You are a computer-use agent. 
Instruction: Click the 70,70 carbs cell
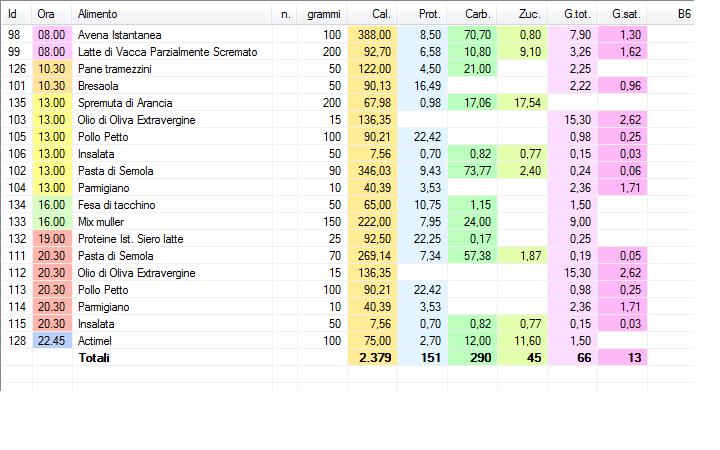tap(472, 35)
